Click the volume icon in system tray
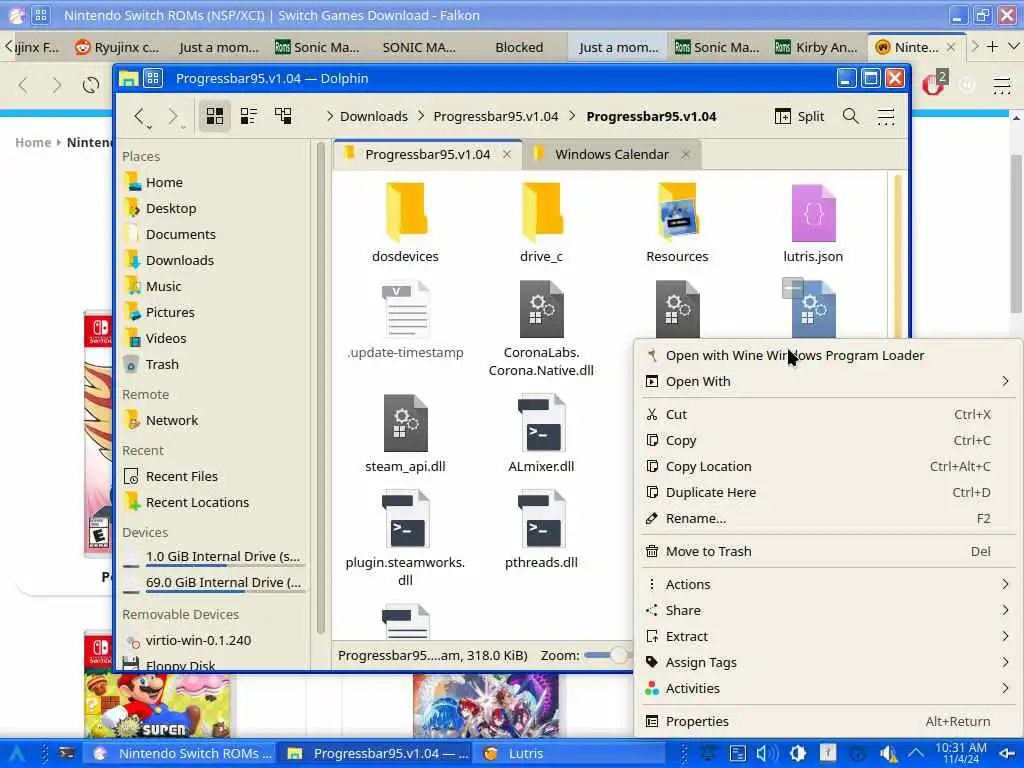 (767, 754)
